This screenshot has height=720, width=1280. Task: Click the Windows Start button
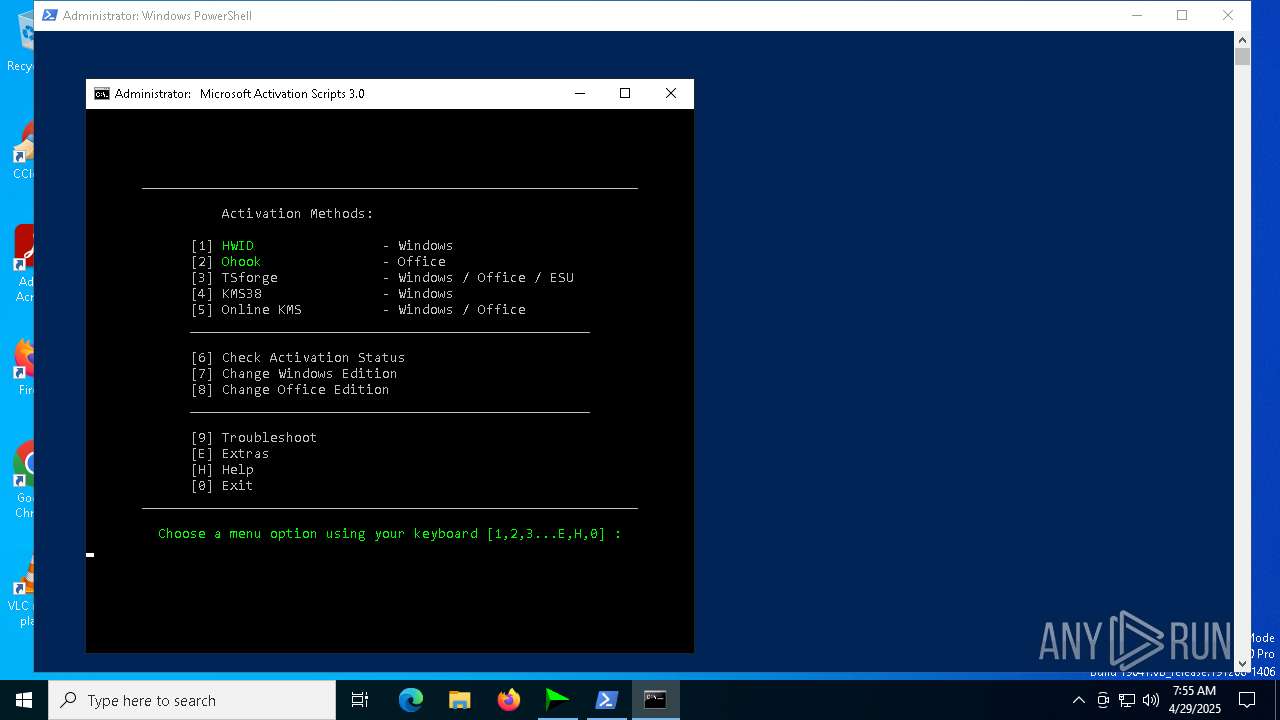point(23,700)
